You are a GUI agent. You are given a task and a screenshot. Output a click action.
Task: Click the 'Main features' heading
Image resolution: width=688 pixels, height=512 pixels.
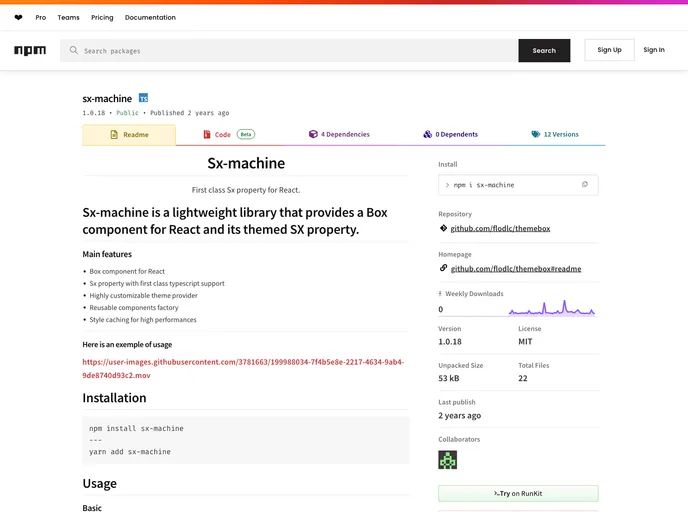[107, 254]
